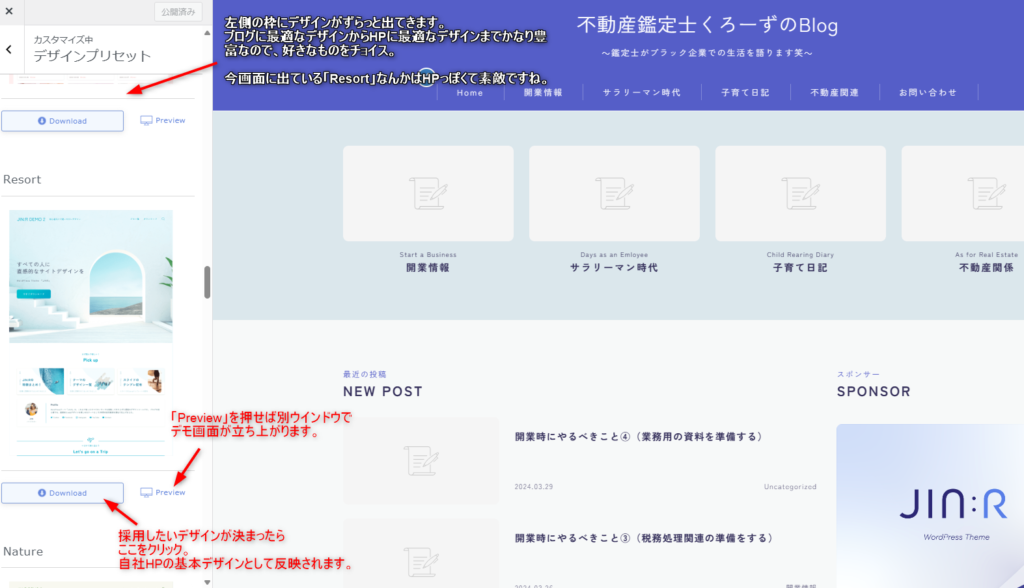This screenshot has width=1024, height=588.
Task: Click the 2024.03.29 post date
Action: pyautogui.click(x=534, y=487)
